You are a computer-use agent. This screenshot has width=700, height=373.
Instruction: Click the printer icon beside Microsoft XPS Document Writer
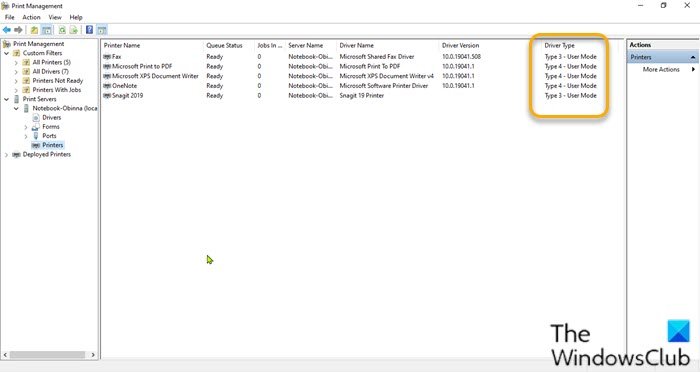(x=107, y=76)
